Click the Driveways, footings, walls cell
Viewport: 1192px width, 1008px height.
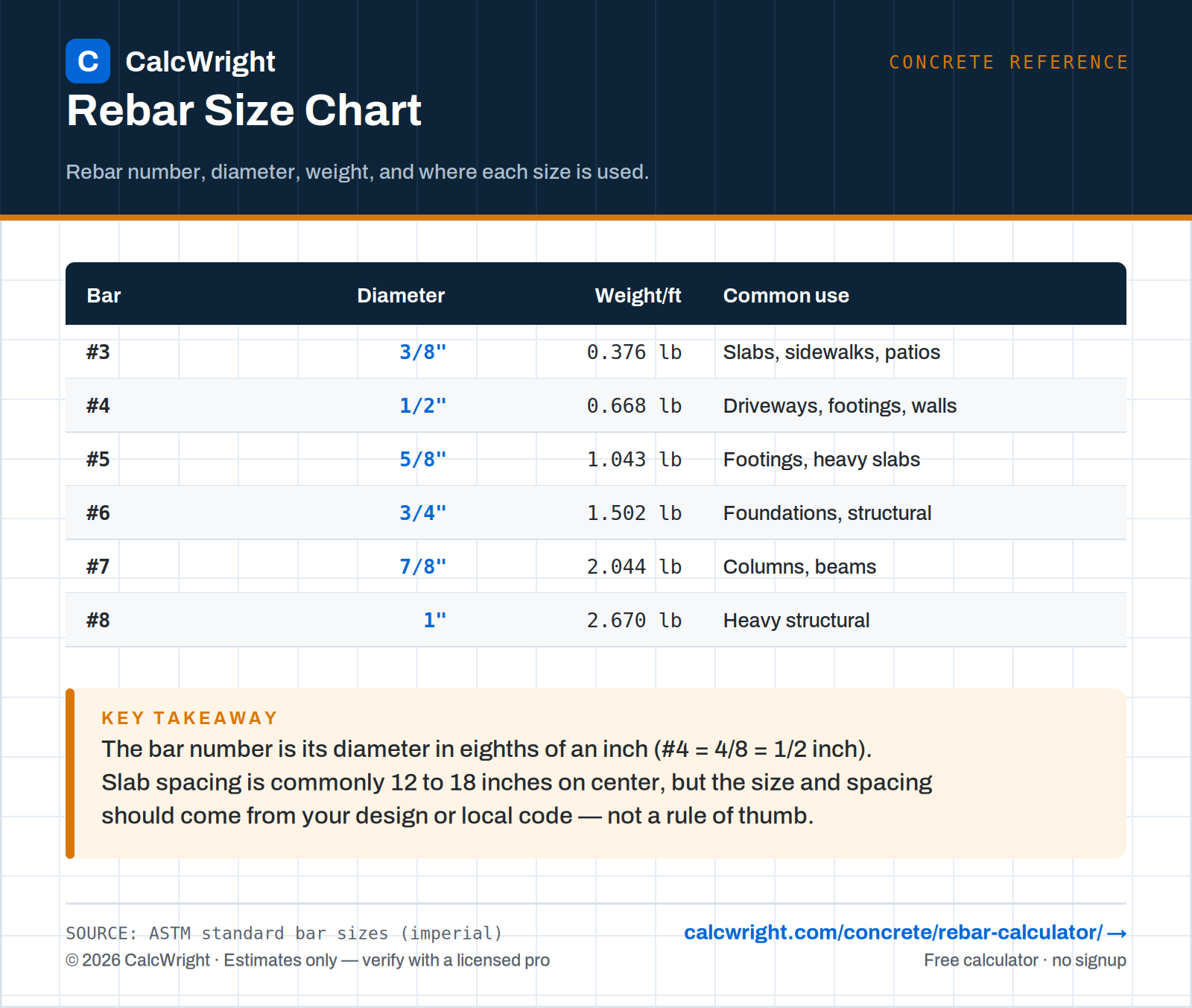coord(840,405)
